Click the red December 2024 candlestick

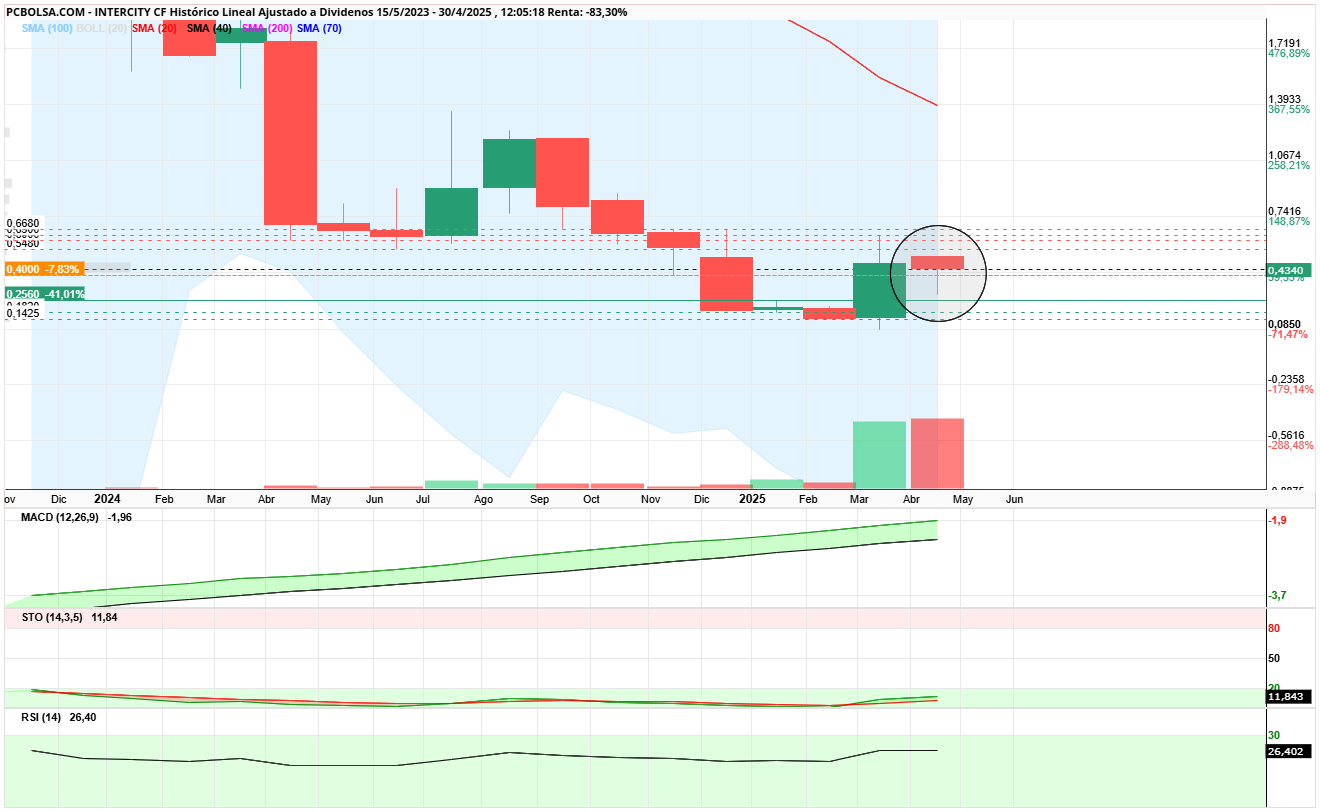tap(726, 284)
